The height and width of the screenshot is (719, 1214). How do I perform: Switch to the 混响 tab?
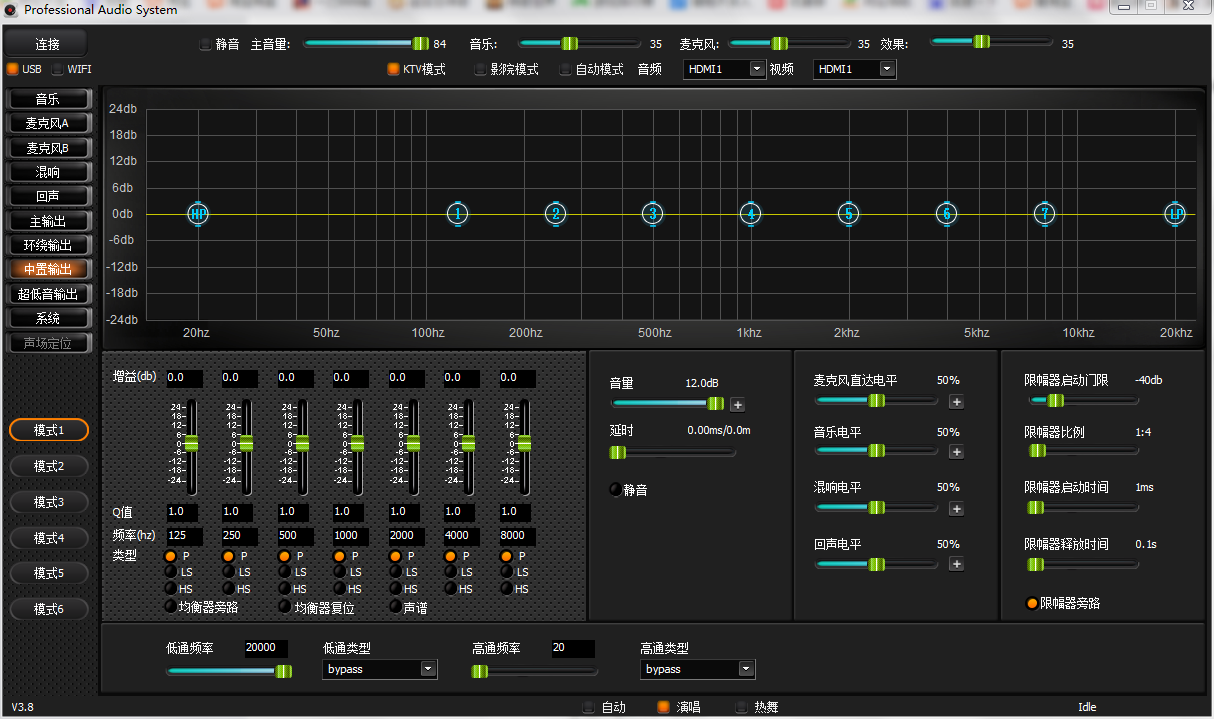[48, 172]
